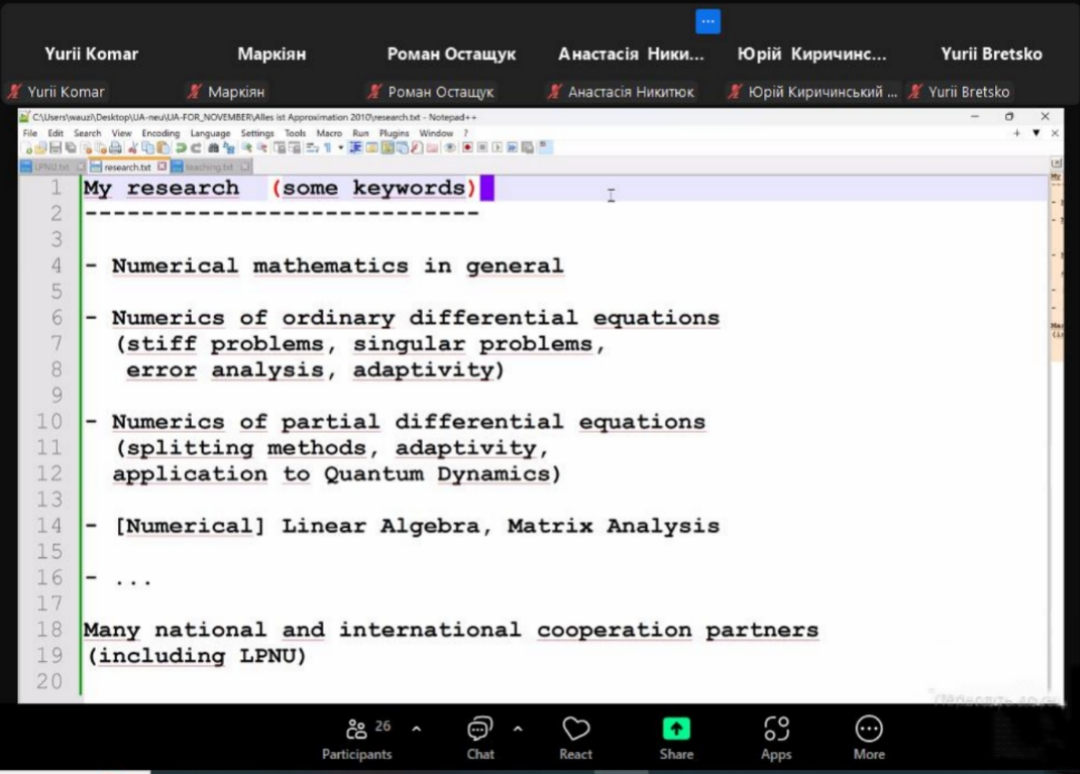Click the Start Recording macro red-dot icon
The image size is (1080, 774).
tap(467, 148)
